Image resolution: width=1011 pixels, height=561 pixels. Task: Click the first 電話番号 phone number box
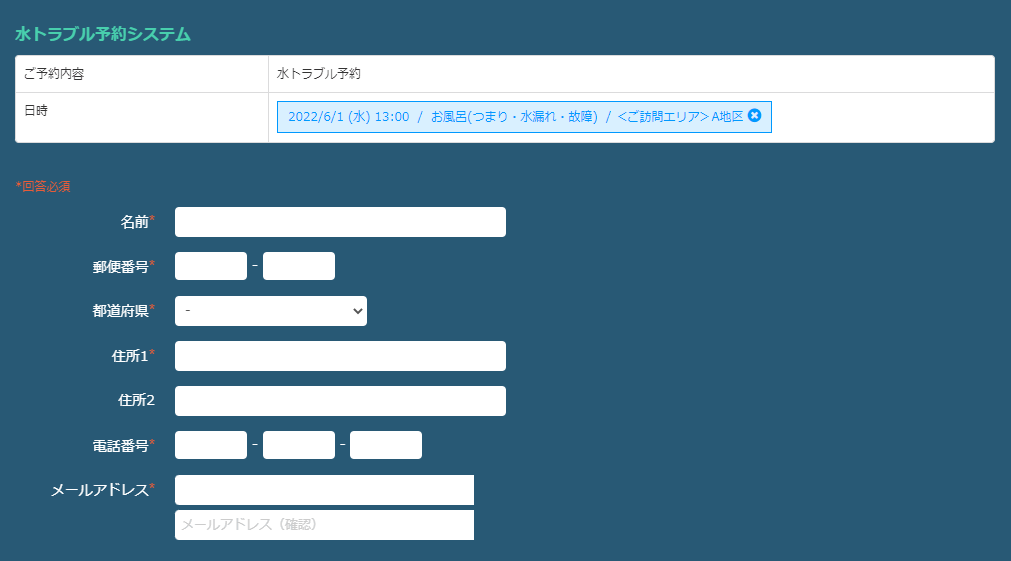pyautogui.click(x=211, y=445)
